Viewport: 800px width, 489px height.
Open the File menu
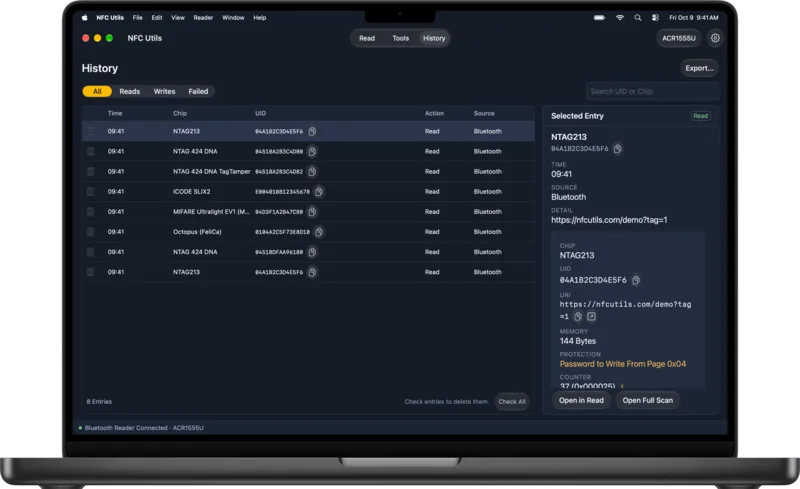pyautogui.click(x=138, y=17)
